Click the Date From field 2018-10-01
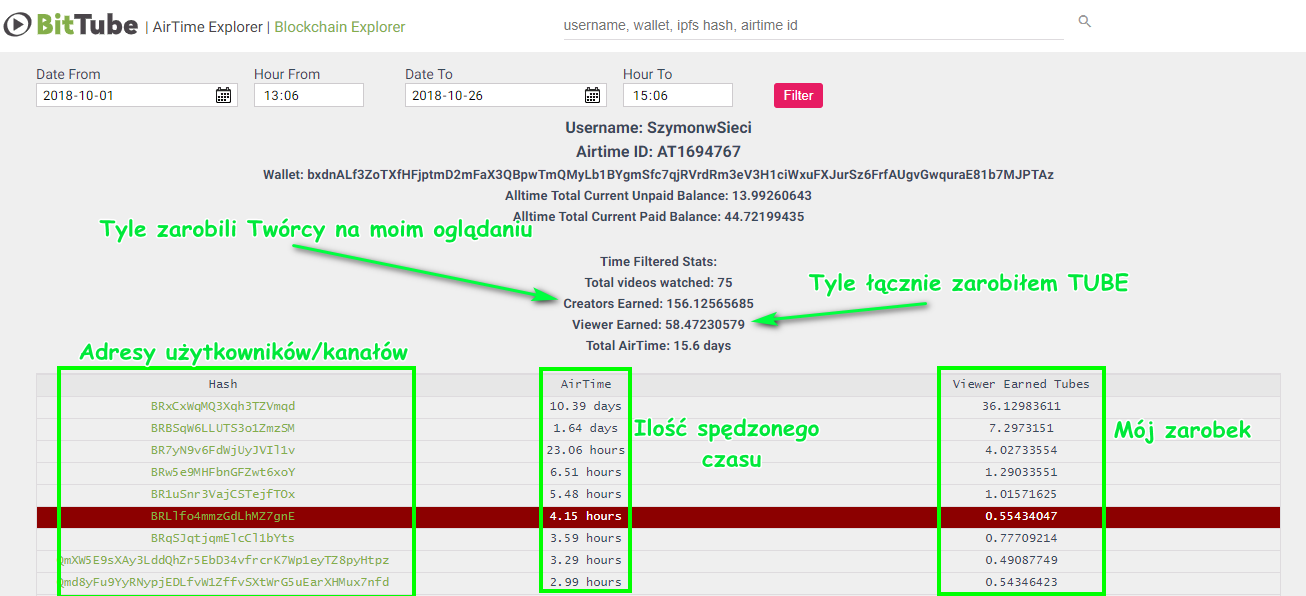This screenshot has height=596, width=1306. click(x=137, y=95)
